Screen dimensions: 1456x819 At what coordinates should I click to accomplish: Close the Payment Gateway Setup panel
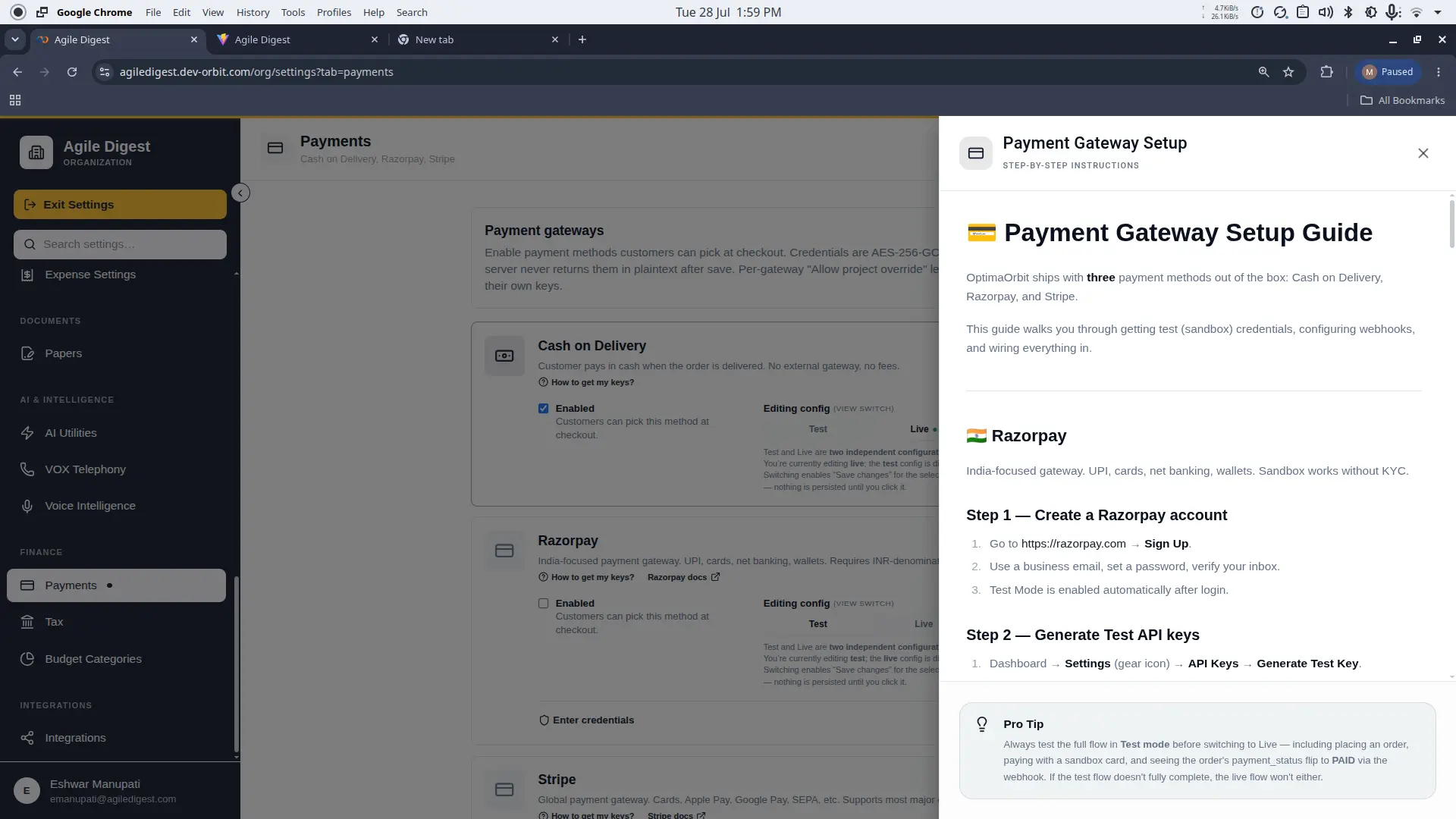1423,153
